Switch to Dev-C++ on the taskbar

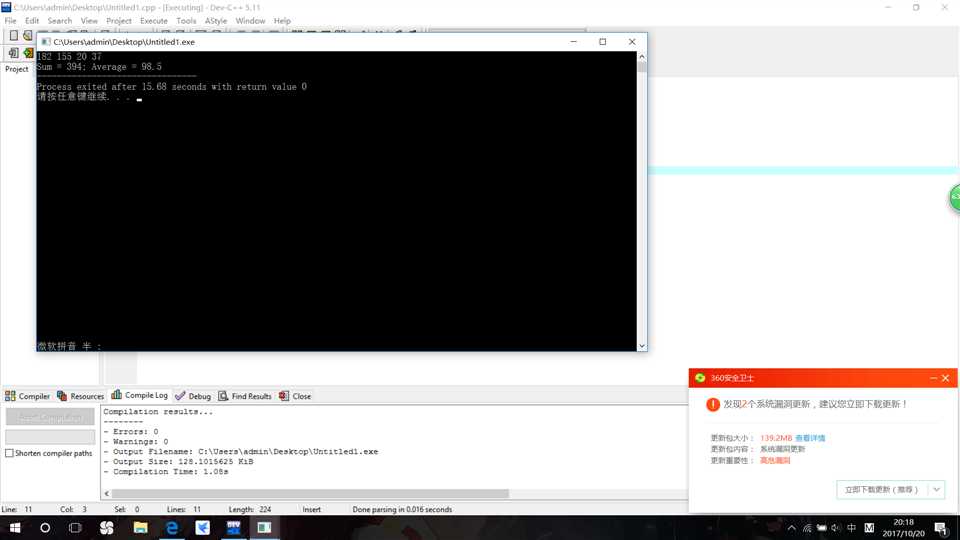coord(233,528)
